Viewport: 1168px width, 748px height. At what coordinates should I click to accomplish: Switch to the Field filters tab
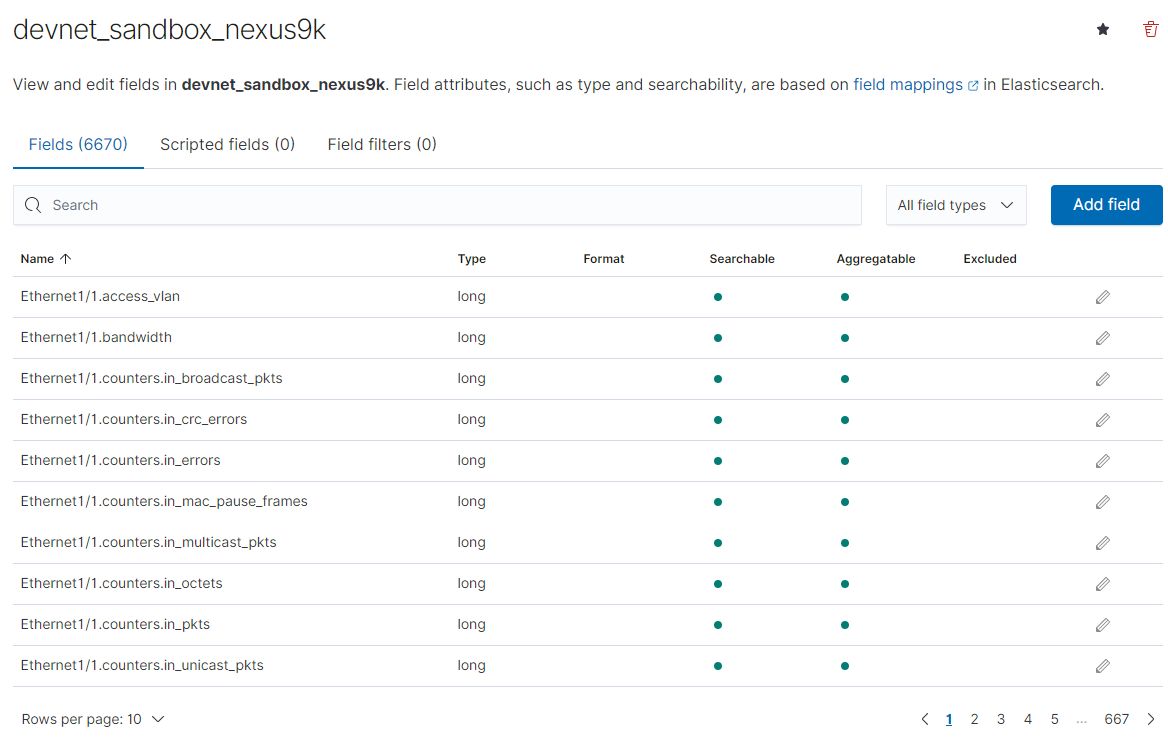[382, 145]
